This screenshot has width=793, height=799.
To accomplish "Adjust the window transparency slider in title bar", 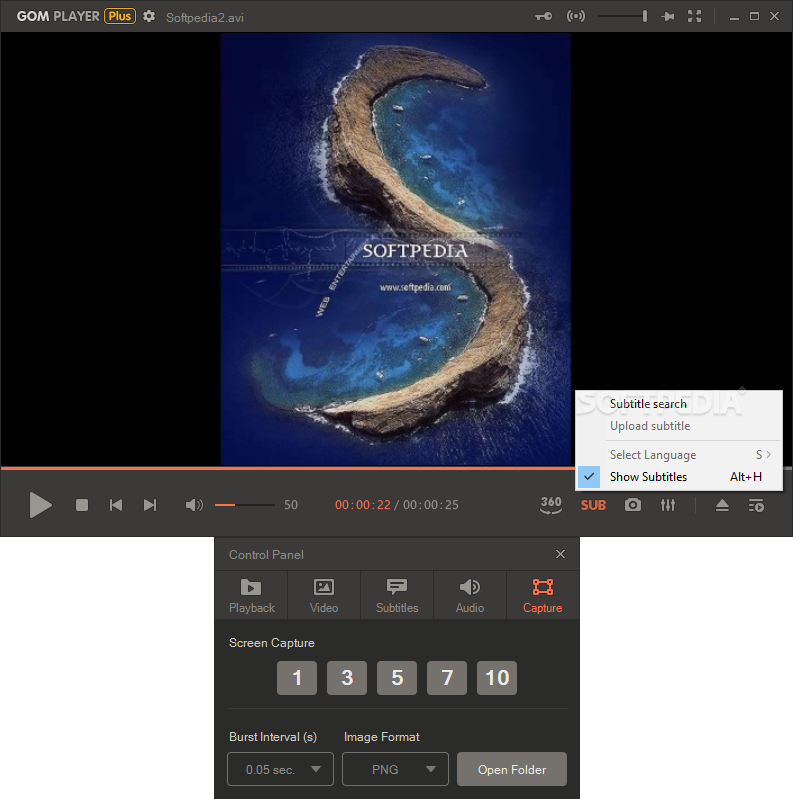I will click(x=622, y=16).
